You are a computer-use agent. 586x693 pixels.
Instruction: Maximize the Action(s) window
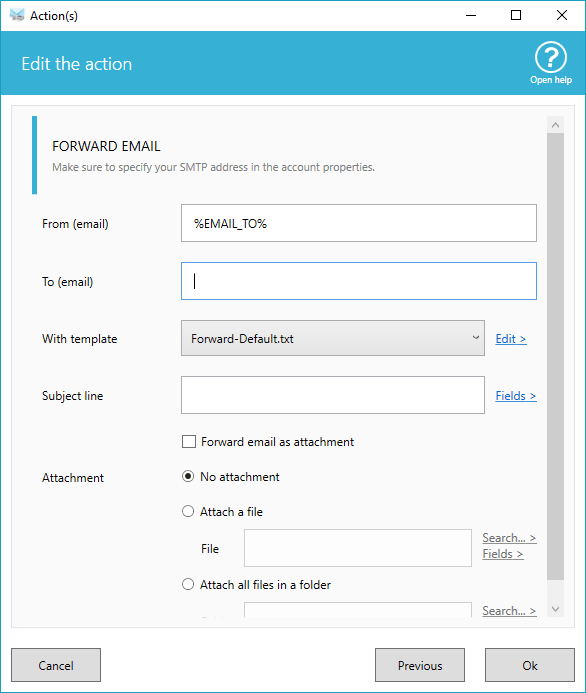[x=516, y=15]
